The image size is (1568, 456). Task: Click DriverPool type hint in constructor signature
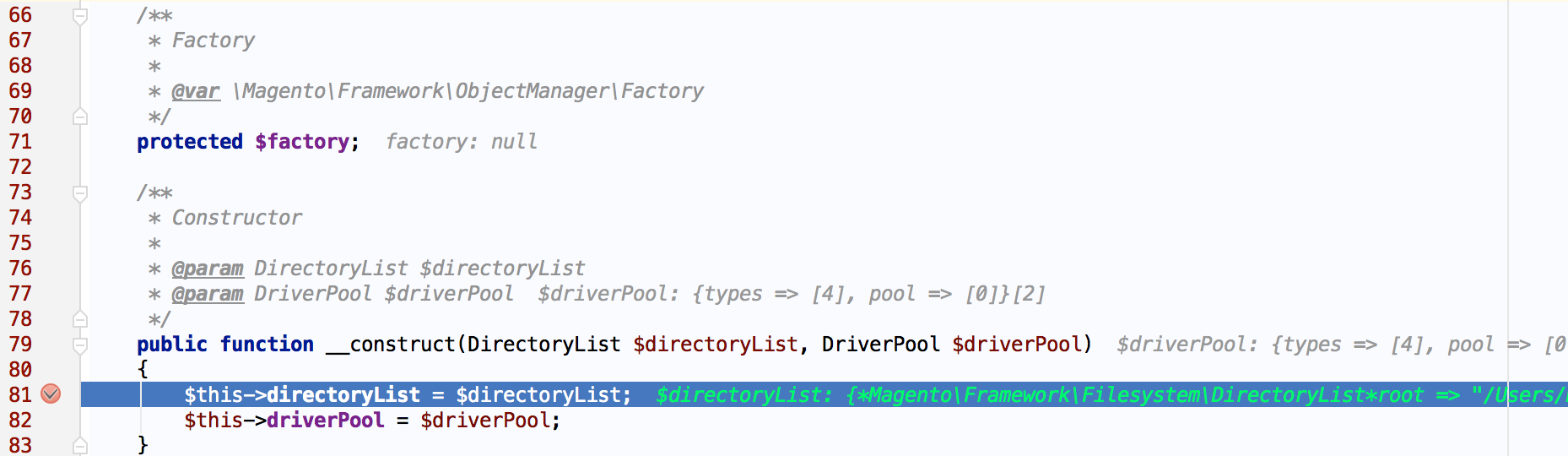click(881, 345)
